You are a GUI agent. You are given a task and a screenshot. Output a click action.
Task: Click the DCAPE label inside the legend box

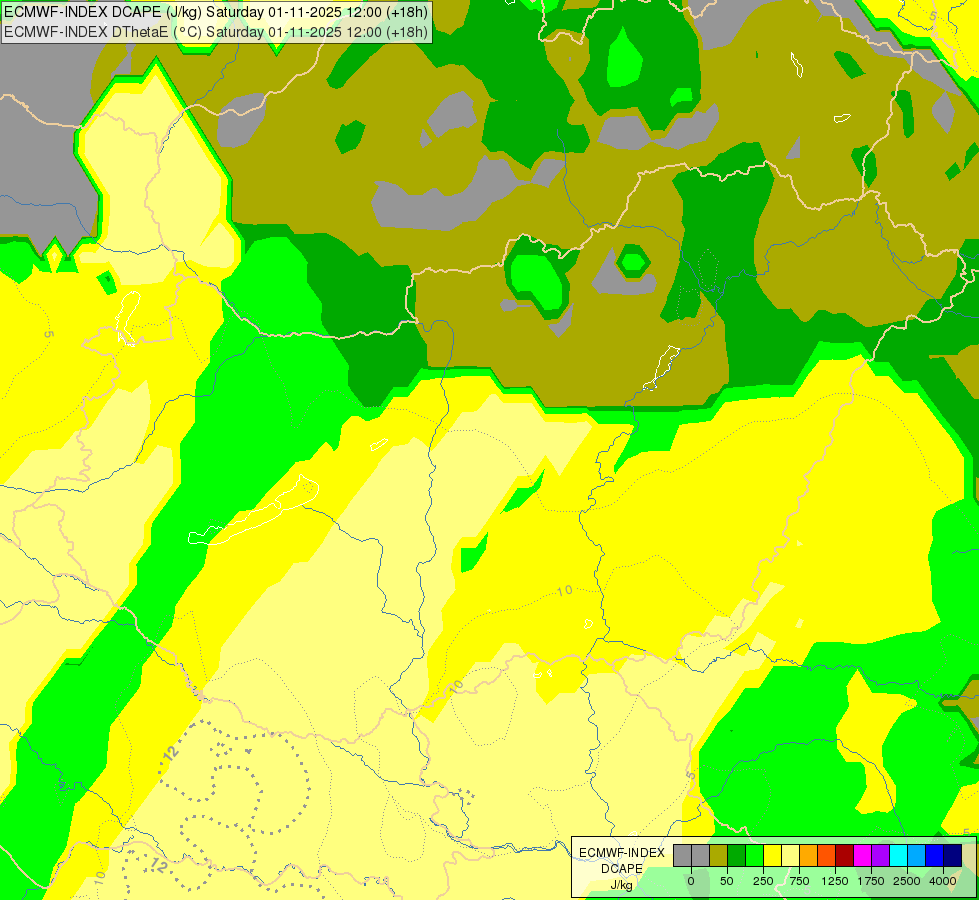coord(622,869)
